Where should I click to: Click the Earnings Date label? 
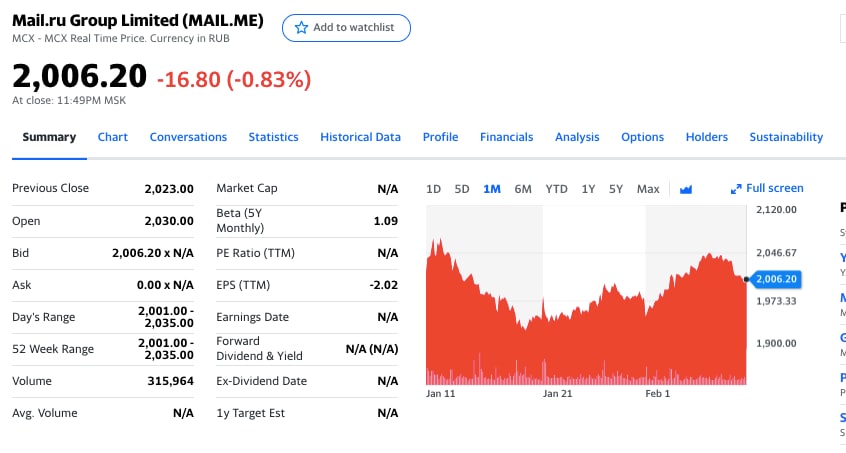pyautogui.click(x=253, y=317)
